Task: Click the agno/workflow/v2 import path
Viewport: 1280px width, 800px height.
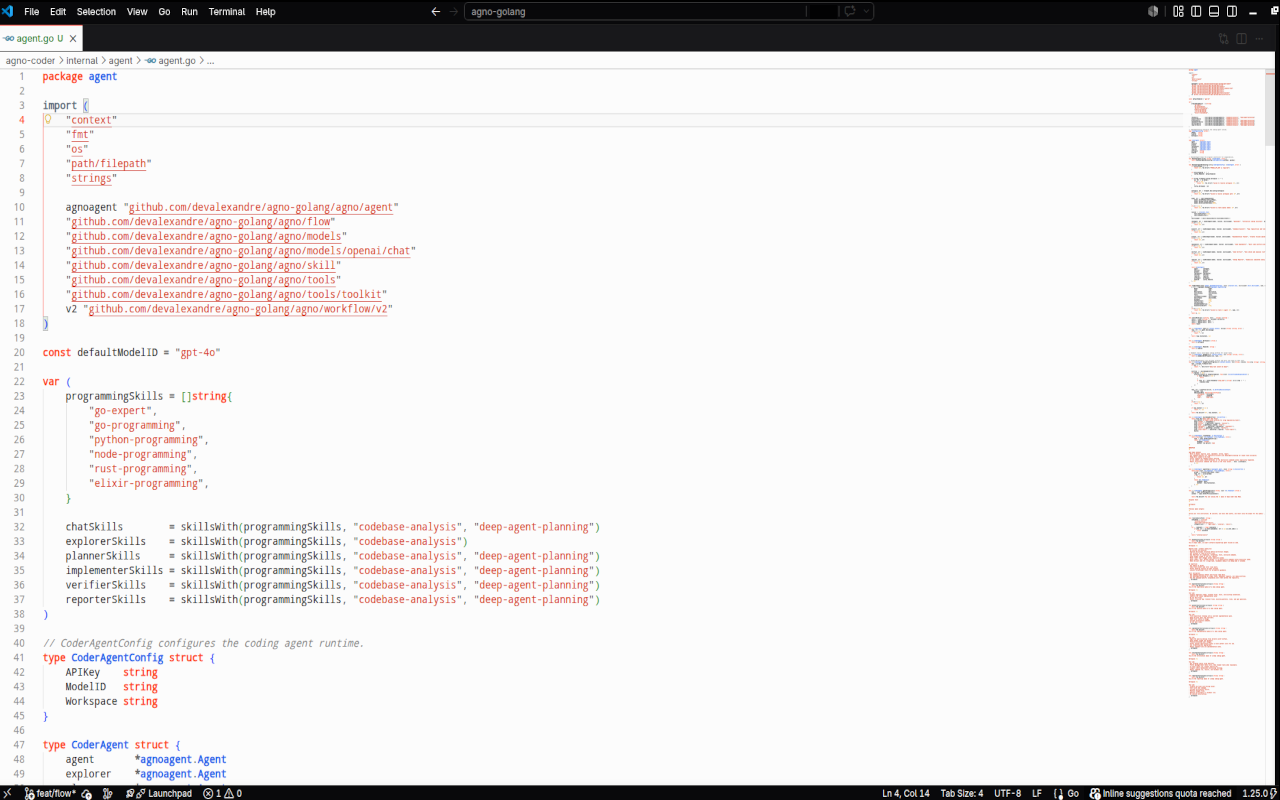Action: [x=238, y=309]
